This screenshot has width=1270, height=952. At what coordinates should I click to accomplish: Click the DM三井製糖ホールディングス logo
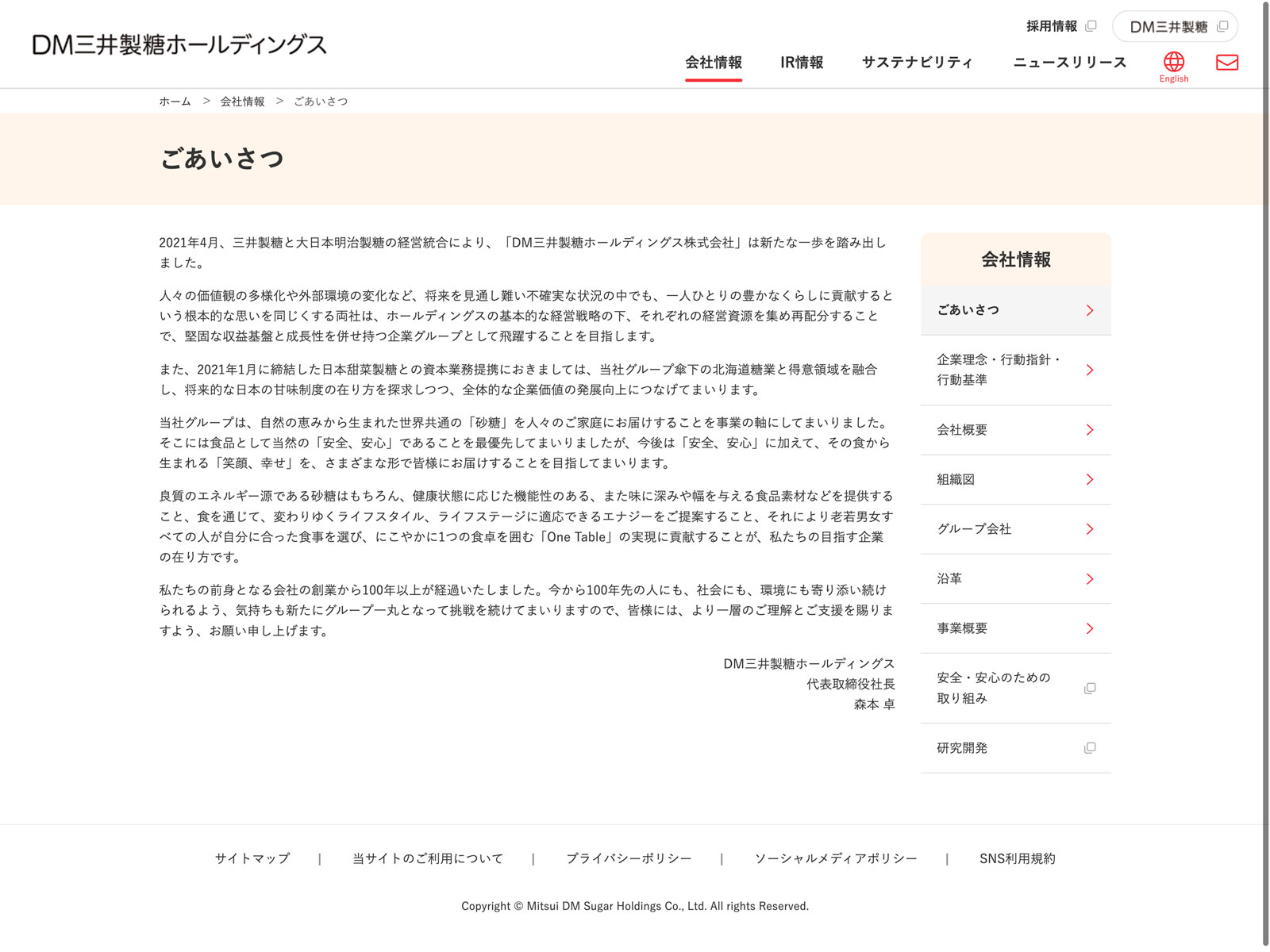click(x=179, y=44)
